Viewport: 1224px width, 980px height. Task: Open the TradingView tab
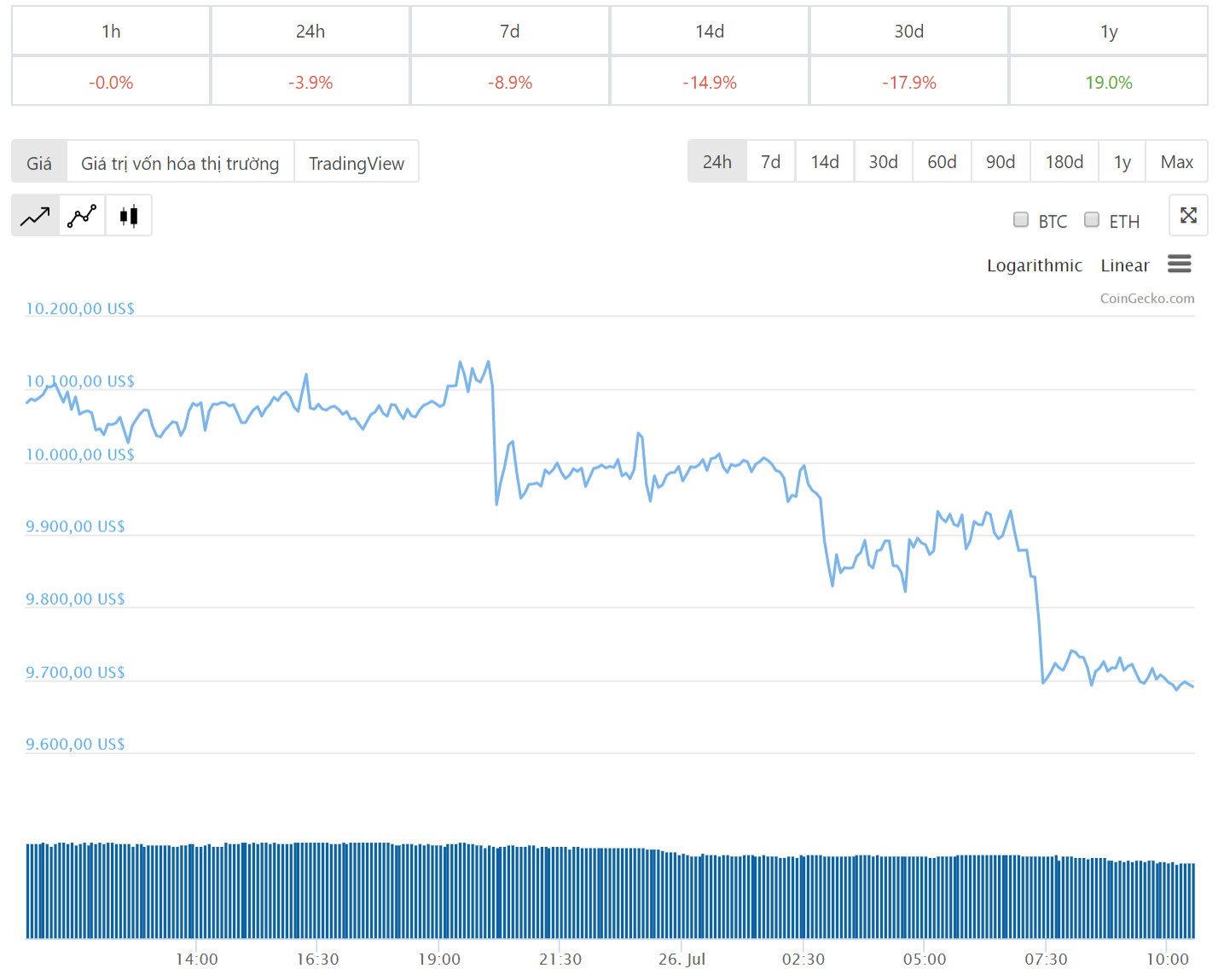(x=357, y=162)
